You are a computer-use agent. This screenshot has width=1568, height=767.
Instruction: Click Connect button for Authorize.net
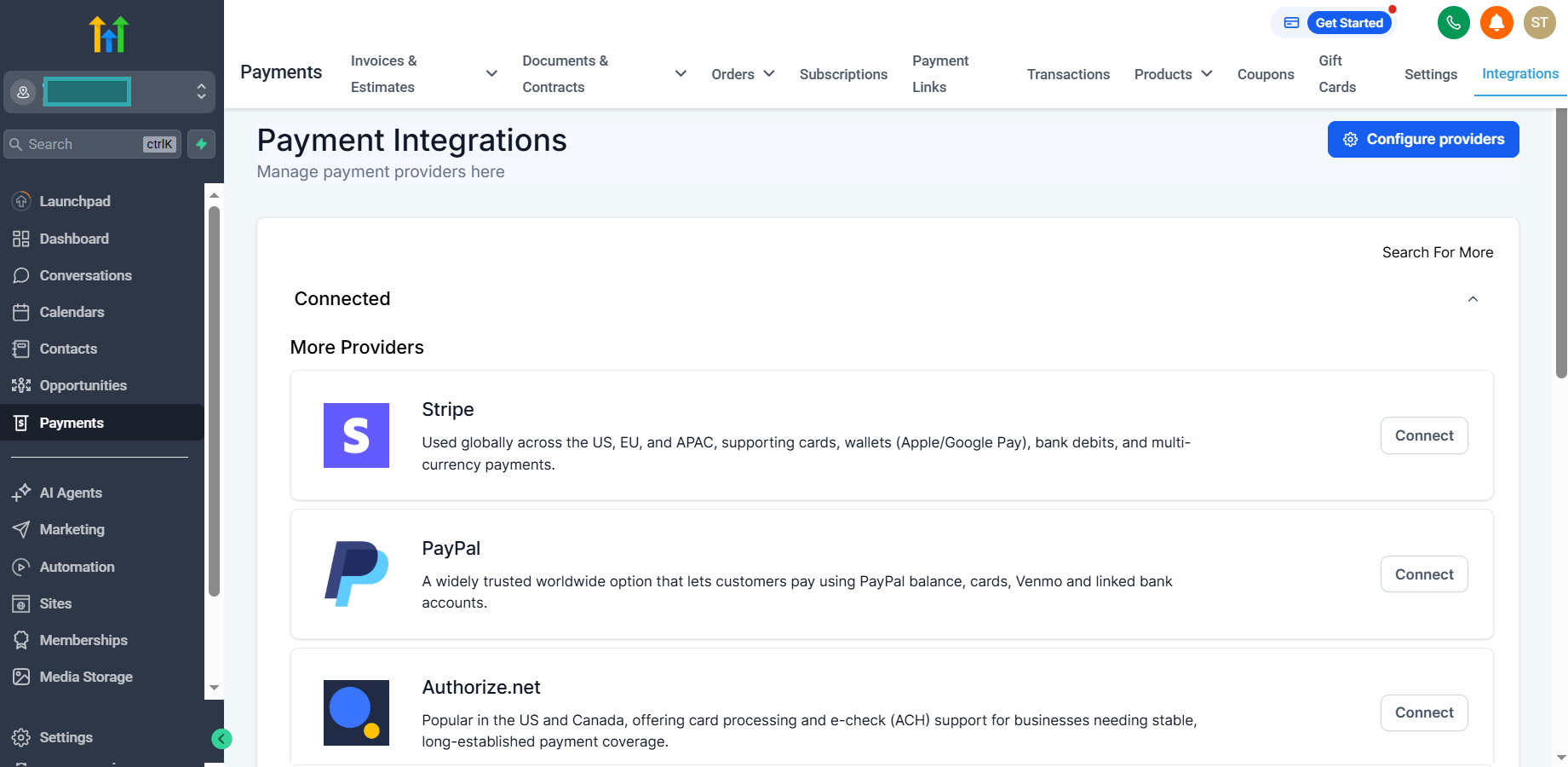1424,712
